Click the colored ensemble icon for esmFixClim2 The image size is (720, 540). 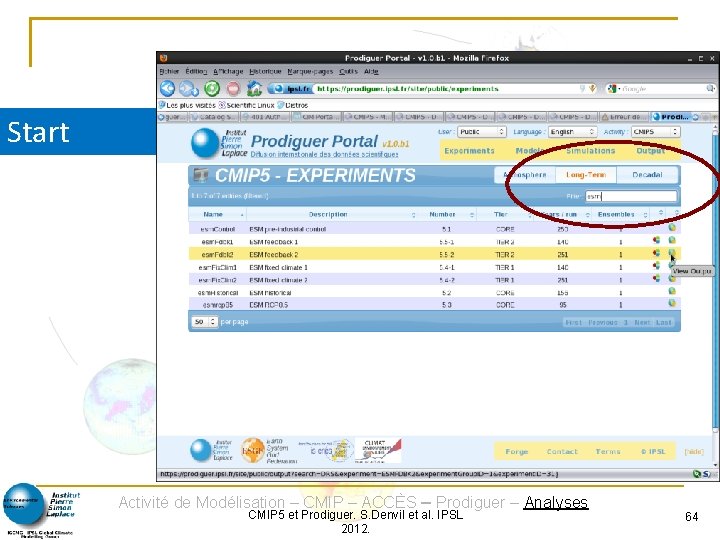click(x=656, y=278)
